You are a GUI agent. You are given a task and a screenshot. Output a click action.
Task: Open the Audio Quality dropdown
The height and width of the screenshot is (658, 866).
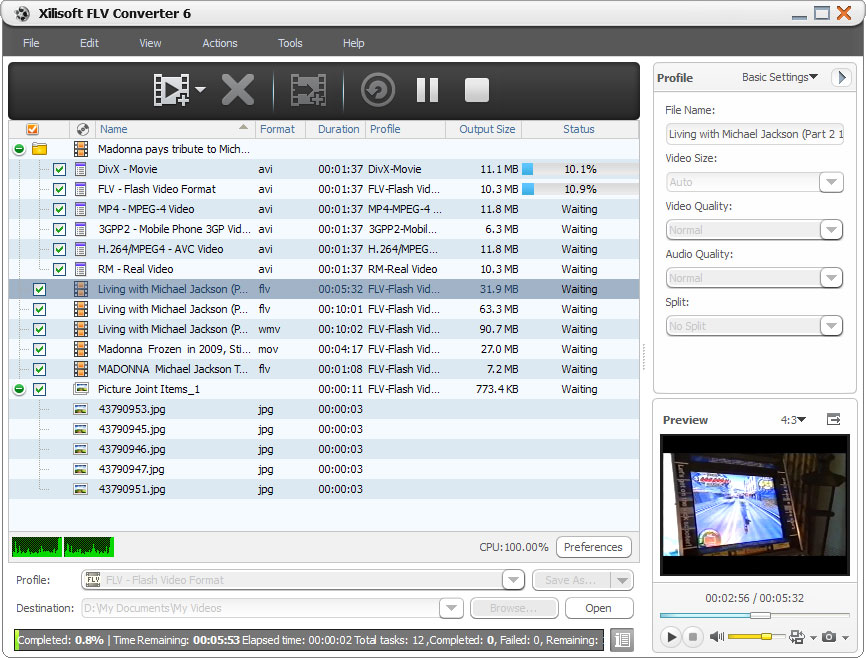coord(831,278)
